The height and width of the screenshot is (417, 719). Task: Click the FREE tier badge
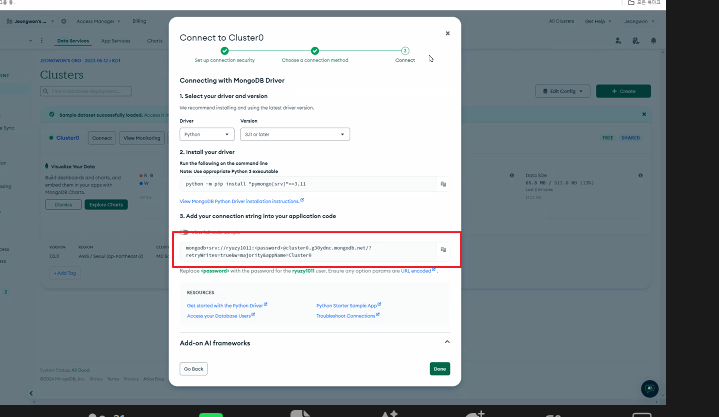[x=608, y=138]
